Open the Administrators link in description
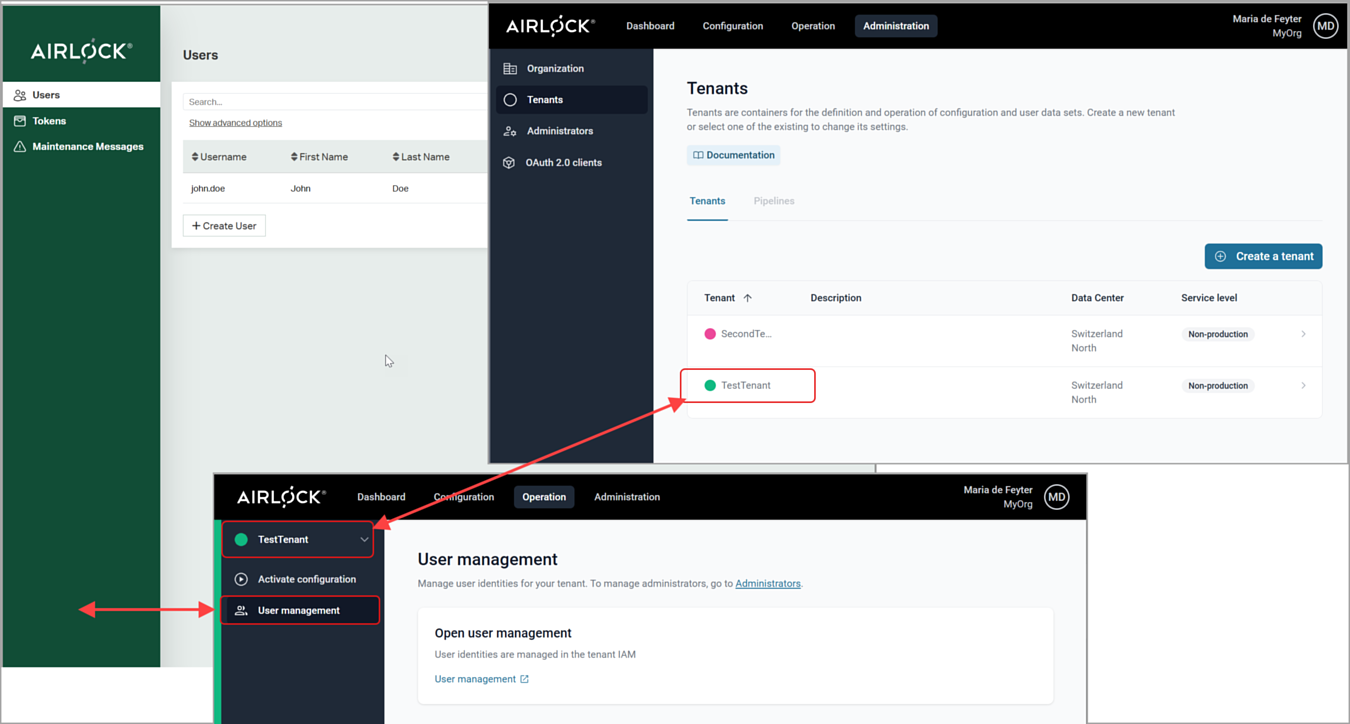1350x724 pixels. click(x=767, y=584)
